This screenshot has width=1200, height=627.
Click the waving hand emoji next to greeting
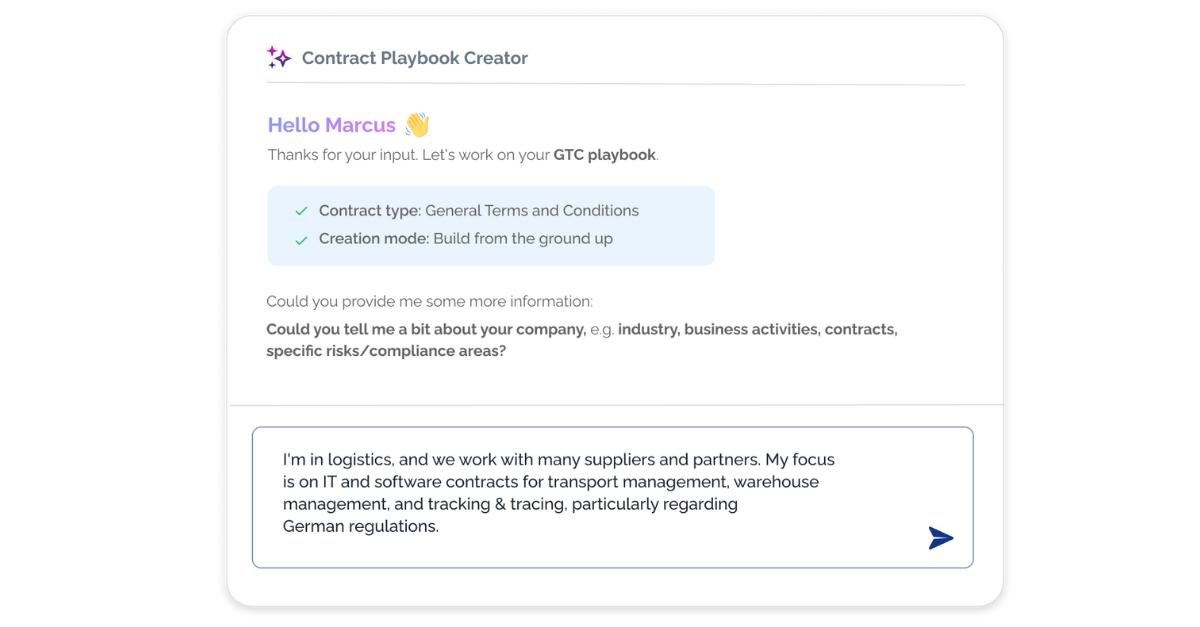coord(418,124)
